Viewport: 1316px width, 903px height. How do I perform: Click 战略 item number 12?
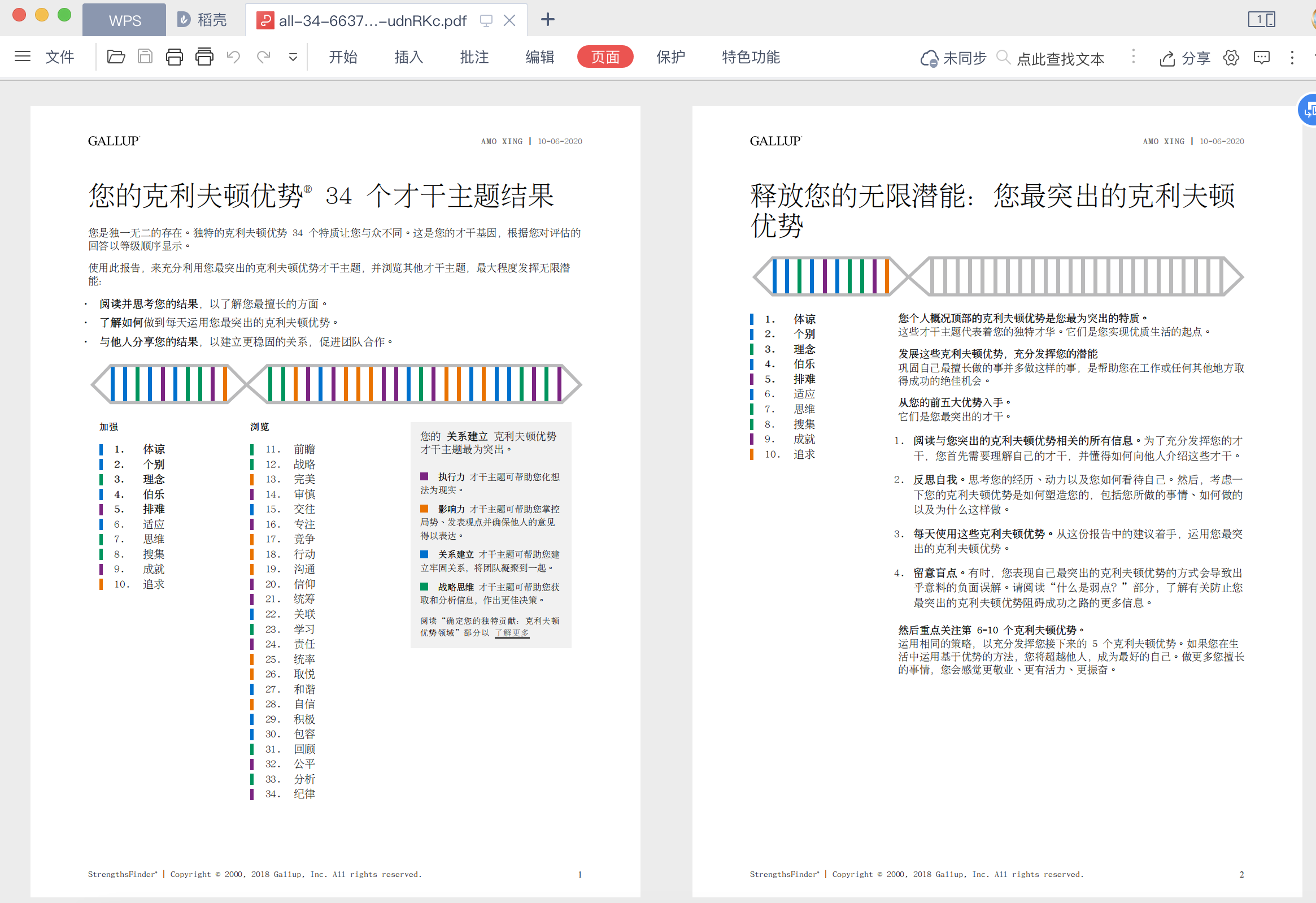click(x=304, y=464)
